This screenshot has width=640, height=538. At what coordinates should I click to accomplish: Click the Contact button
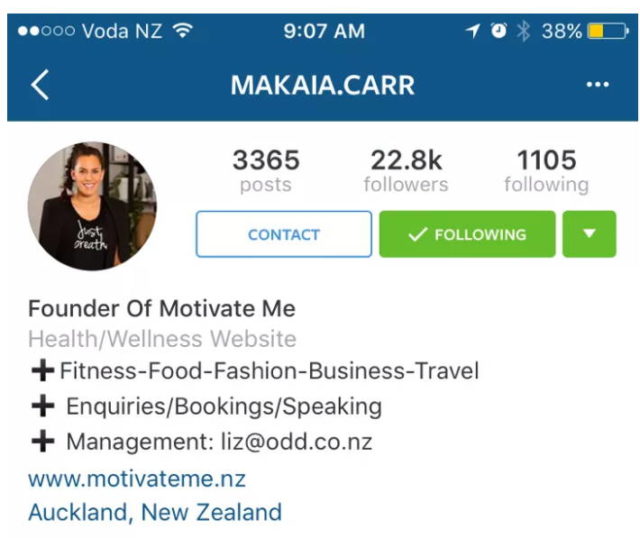[284, 234]
